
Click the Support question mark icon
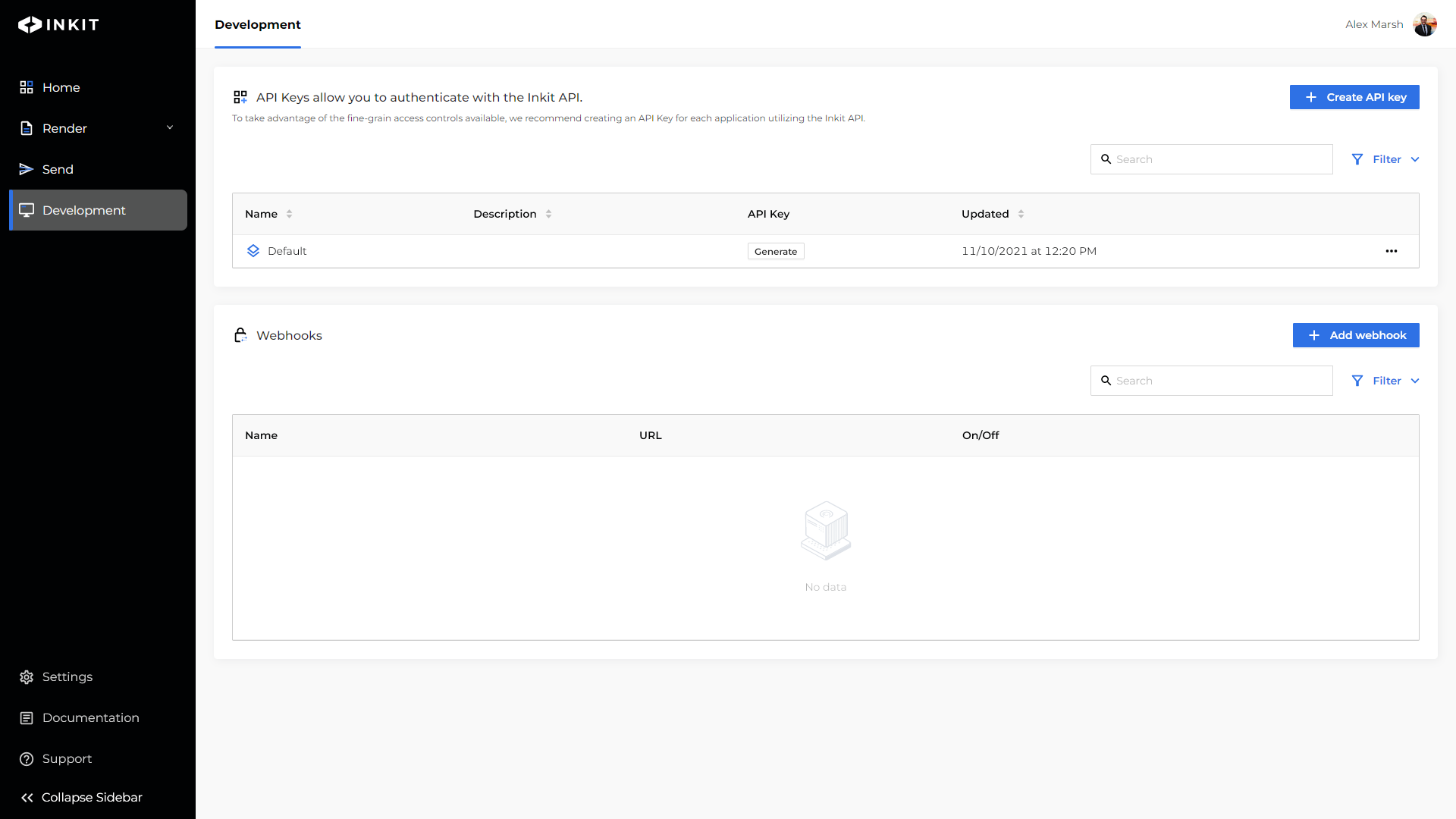pyautogui.click(x=27, y=758)
